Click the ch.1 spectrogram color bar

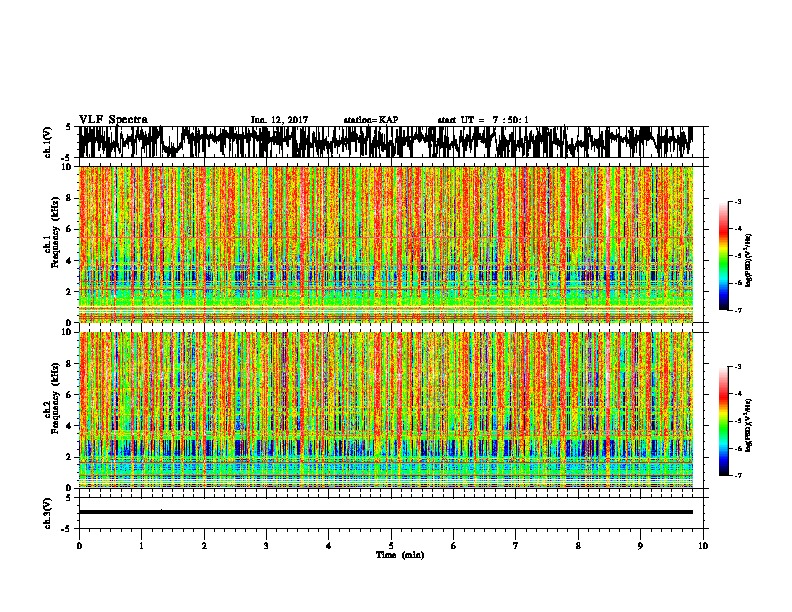point(723,256)
